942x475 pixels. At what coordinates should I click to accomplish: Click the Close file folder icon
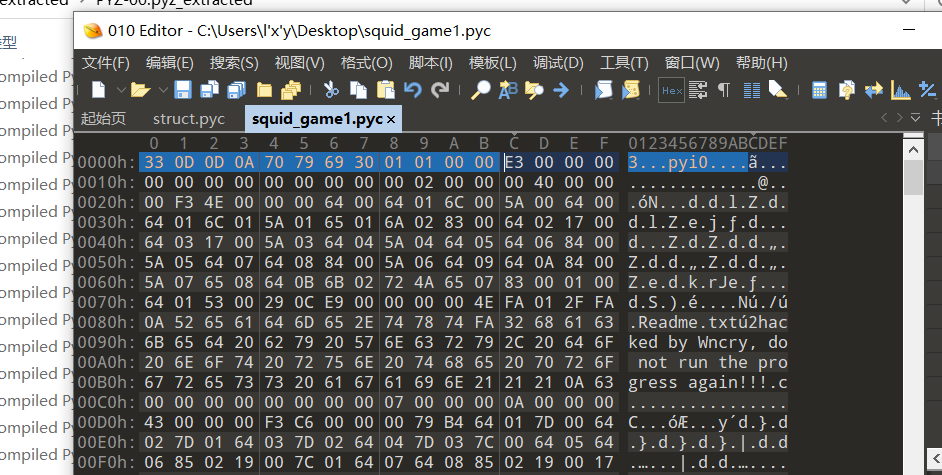264,90
